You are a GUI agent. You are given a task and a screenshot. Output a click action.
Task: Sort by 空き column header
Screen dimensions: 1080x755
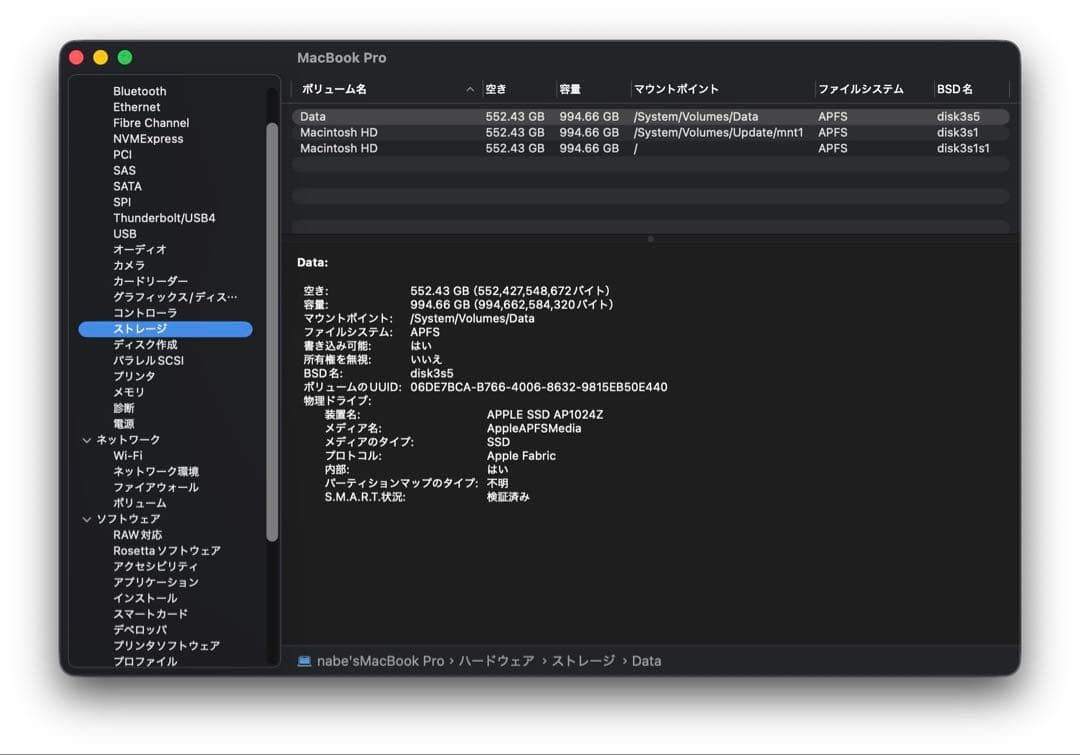pos(517,89)
